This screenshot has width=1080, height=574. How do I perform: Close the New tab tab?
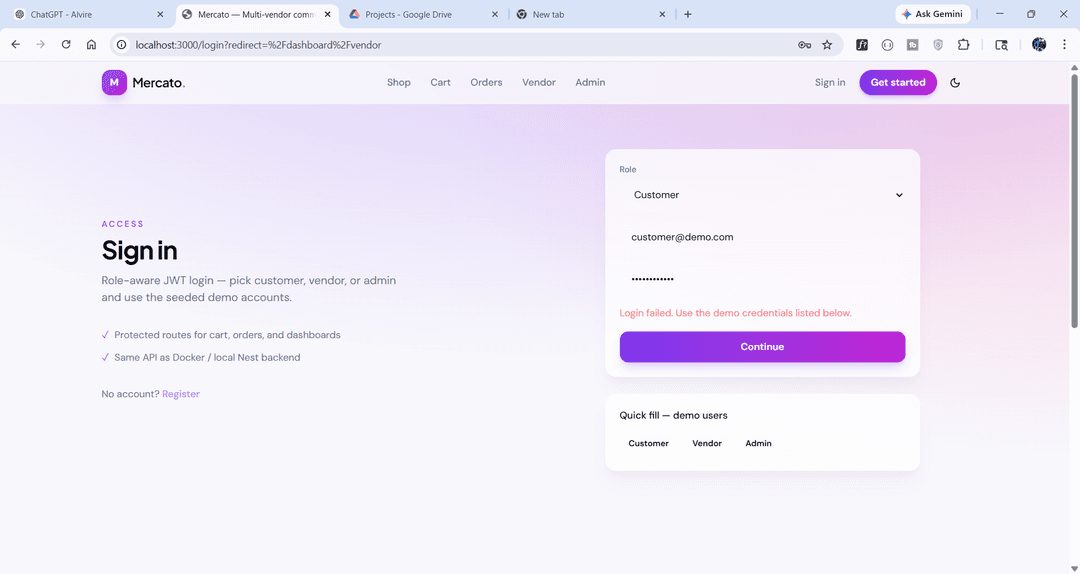[662, 14]
